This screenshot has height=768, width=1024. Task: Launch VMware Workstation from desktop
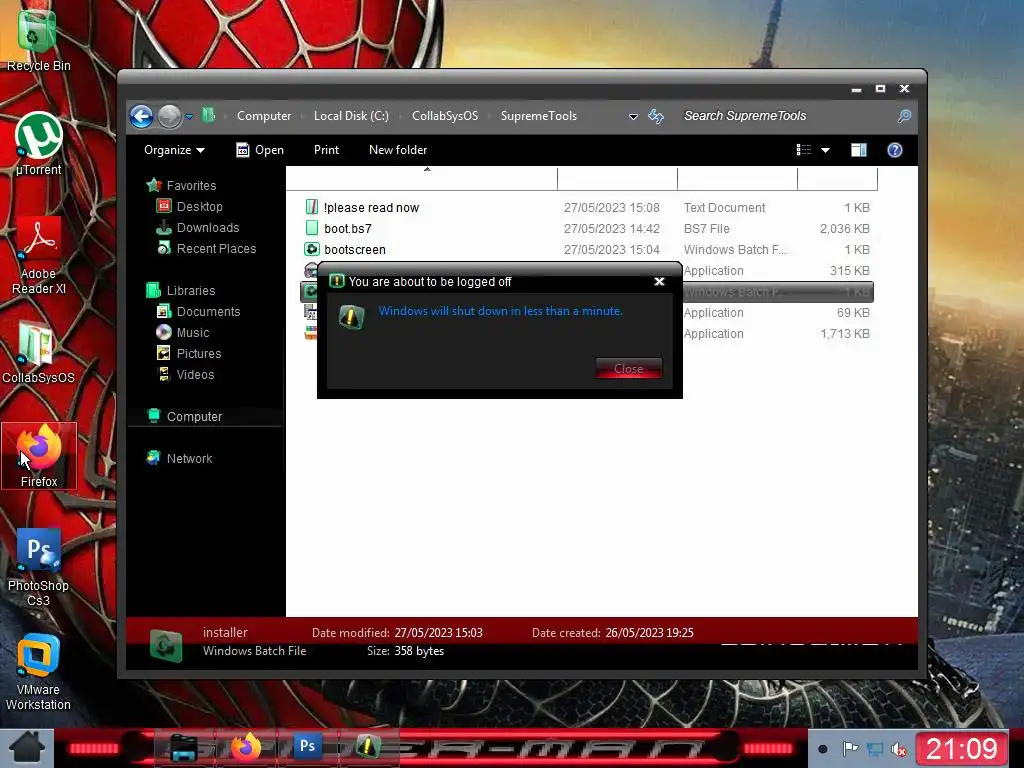point(38,673)
